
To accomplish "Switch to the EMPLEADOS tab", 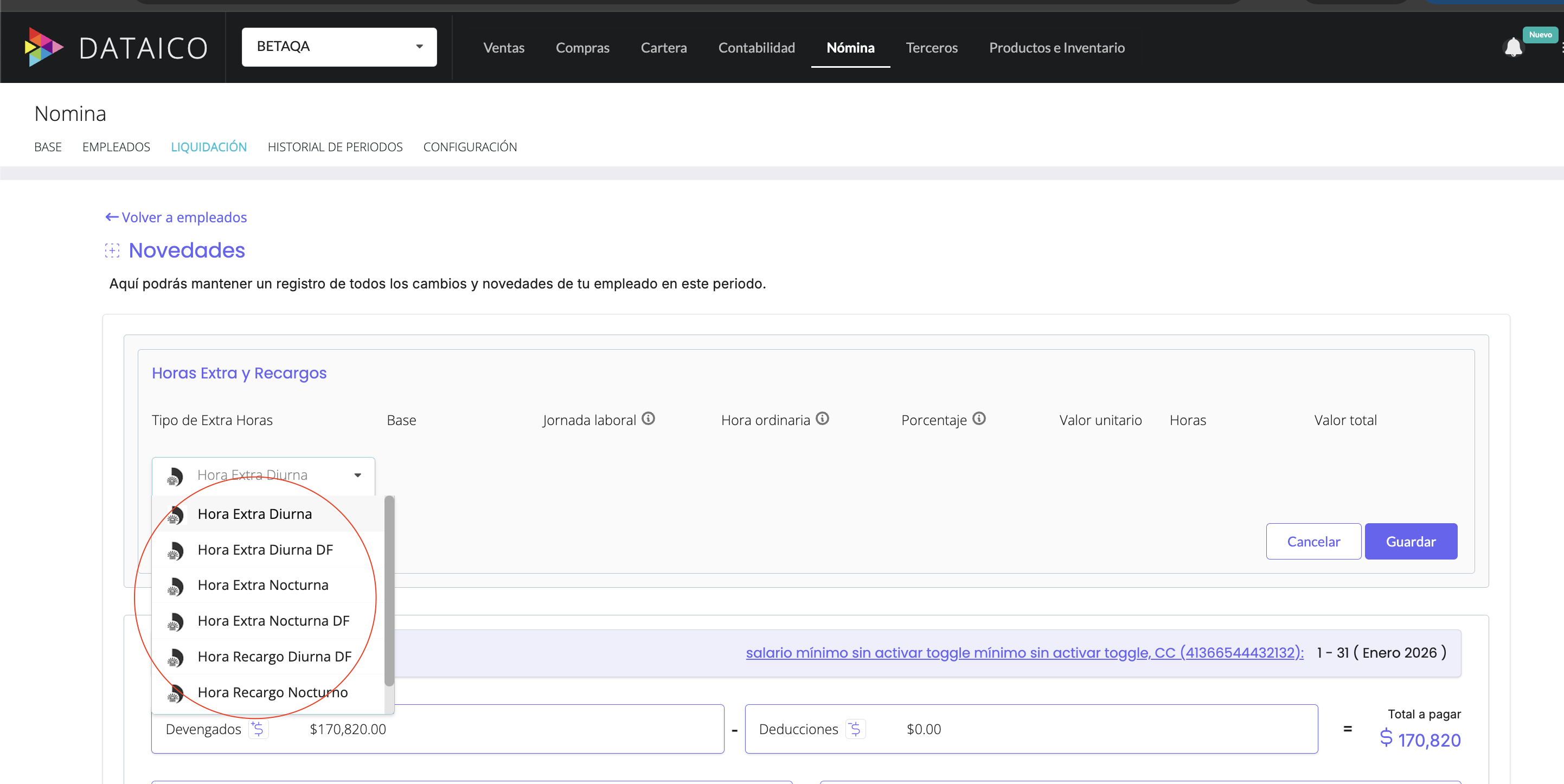I will click(116, 147).
